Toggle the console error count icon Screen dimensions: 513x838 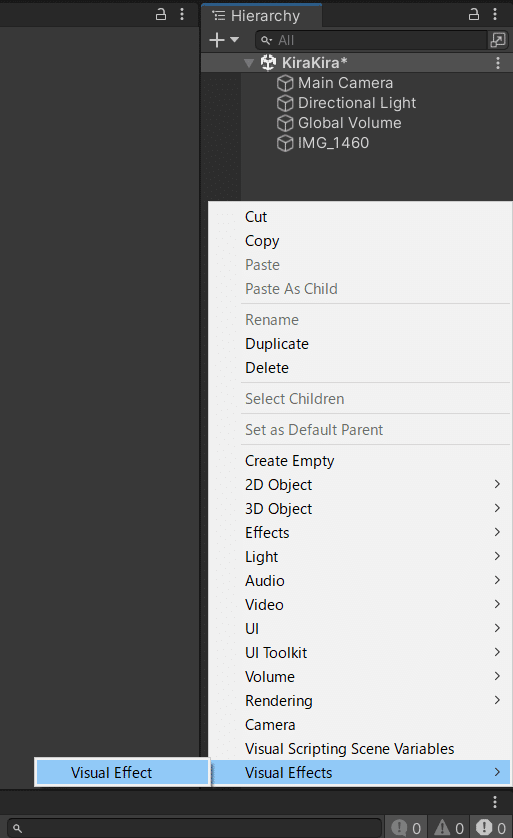point(491,828)
